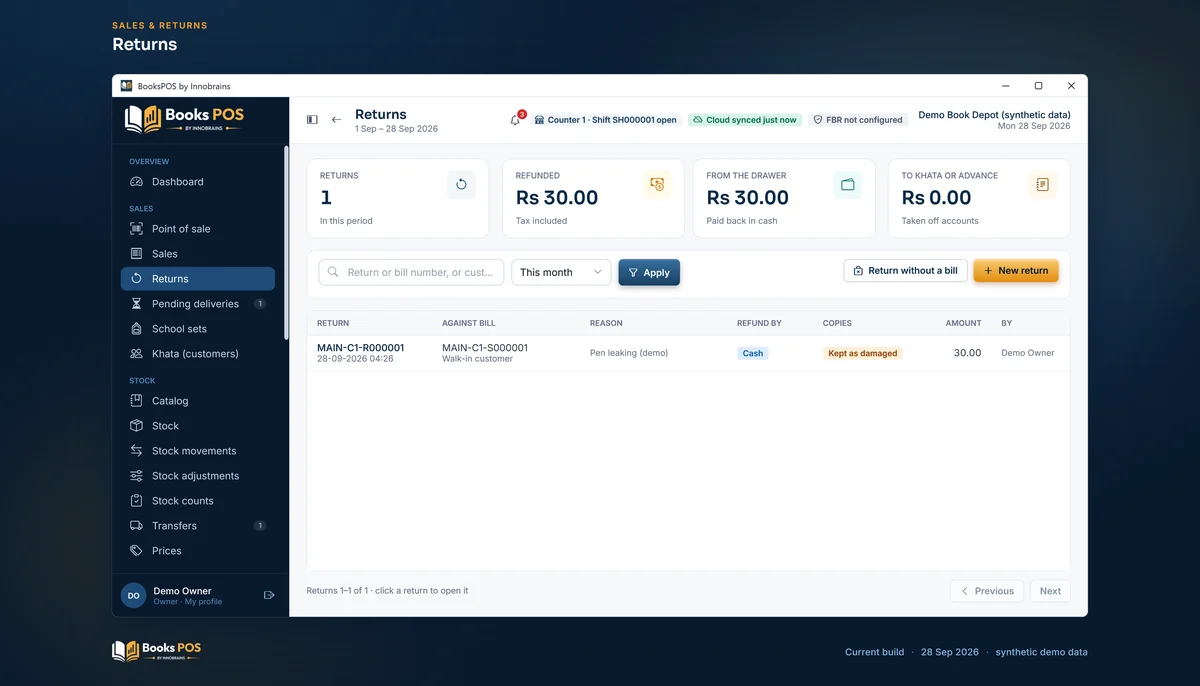
Task: Click the Cash refund tag
Action: (x=753, y=353)
